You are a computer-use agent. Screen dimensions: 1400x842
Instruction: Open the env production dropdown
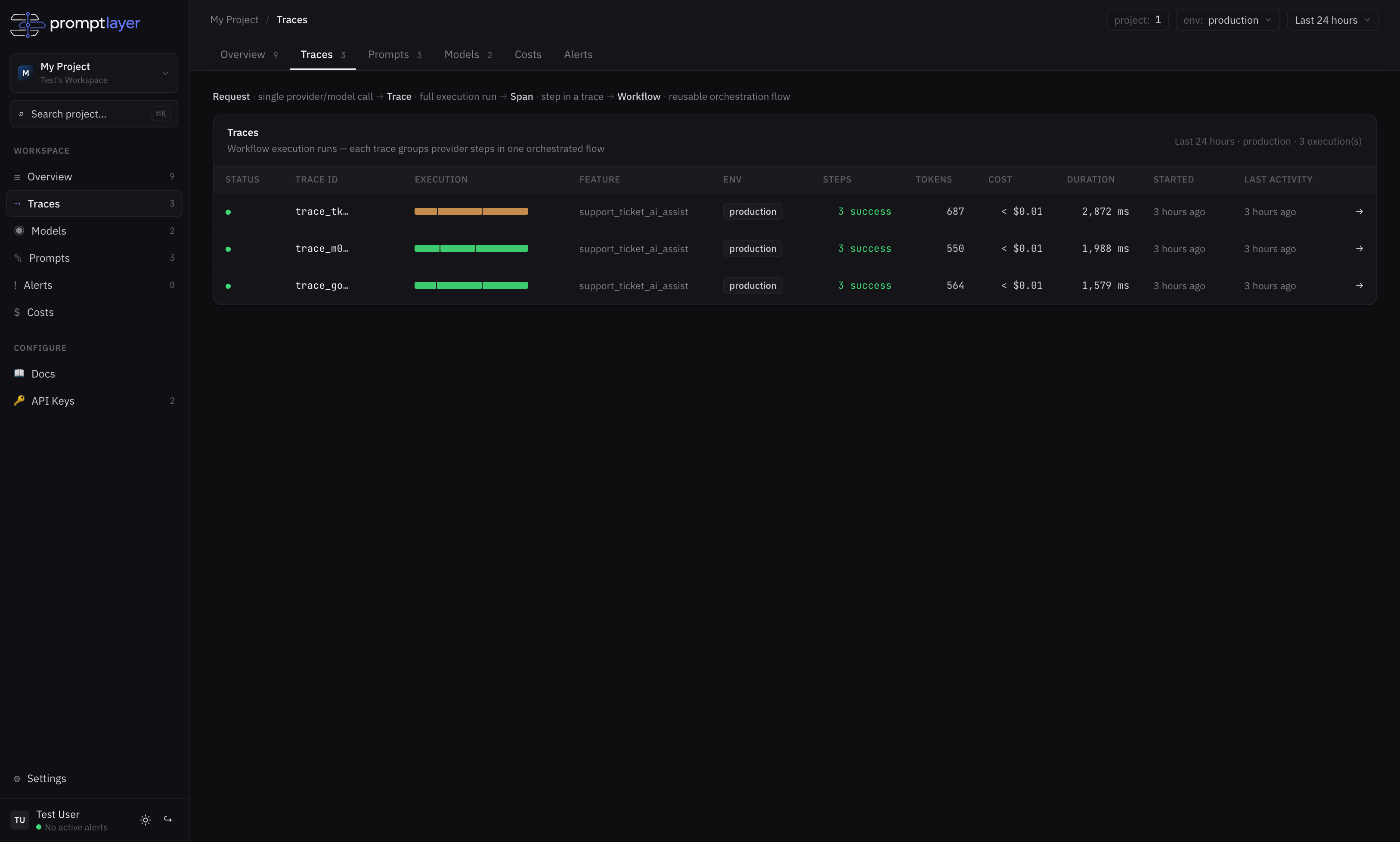pos(1227,20)
